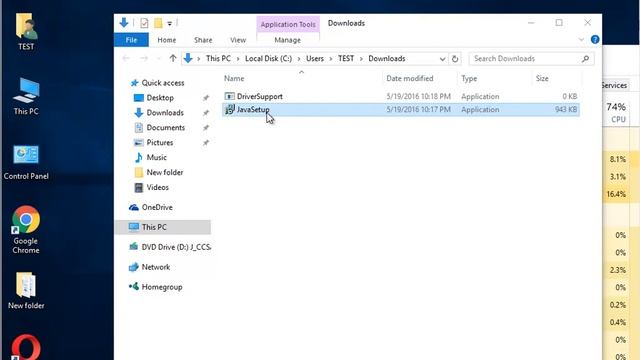Click the DriverSupport date 5/19/2016 10:18 PM
This screenshot has height=360, width=640.
pos(418,97)
